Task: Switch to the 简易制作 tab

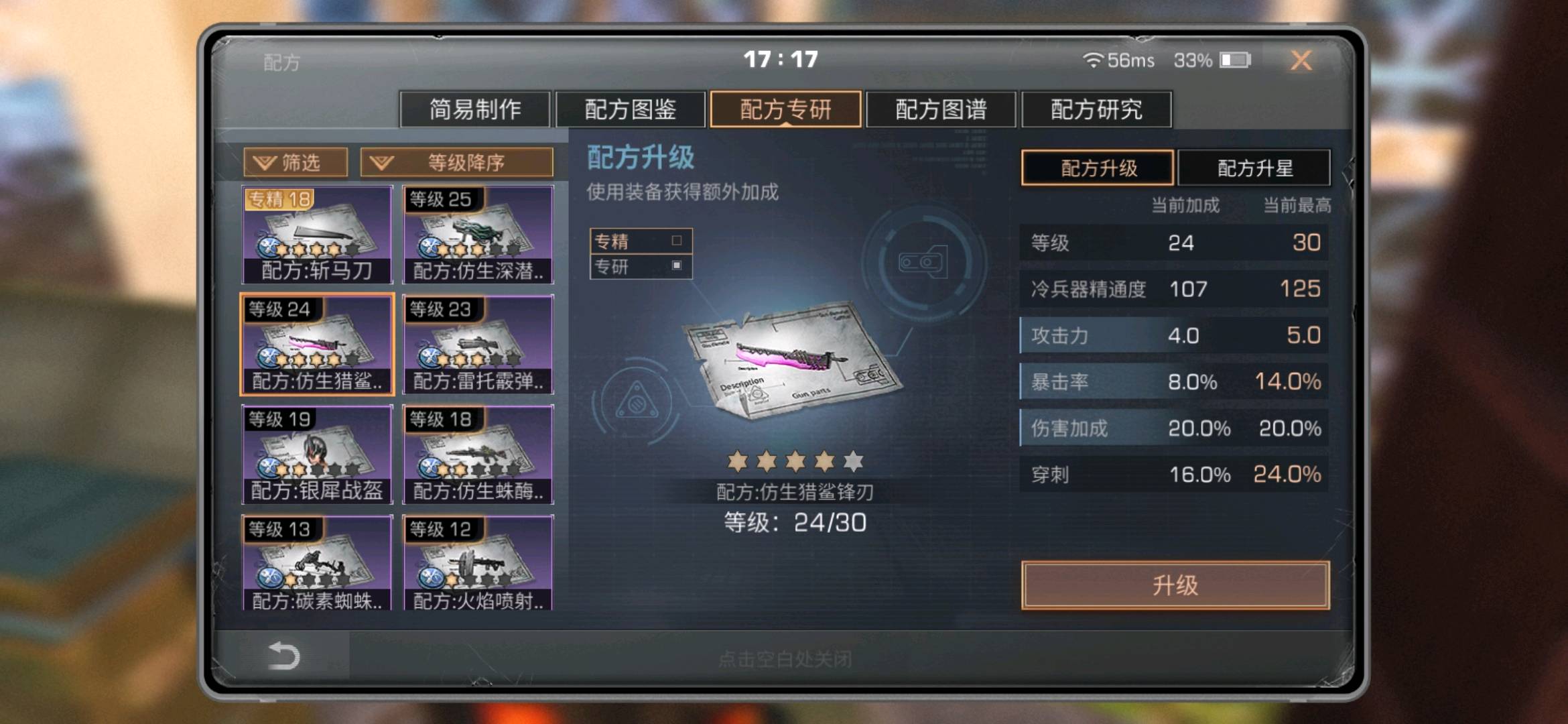Action: (474, 109)
